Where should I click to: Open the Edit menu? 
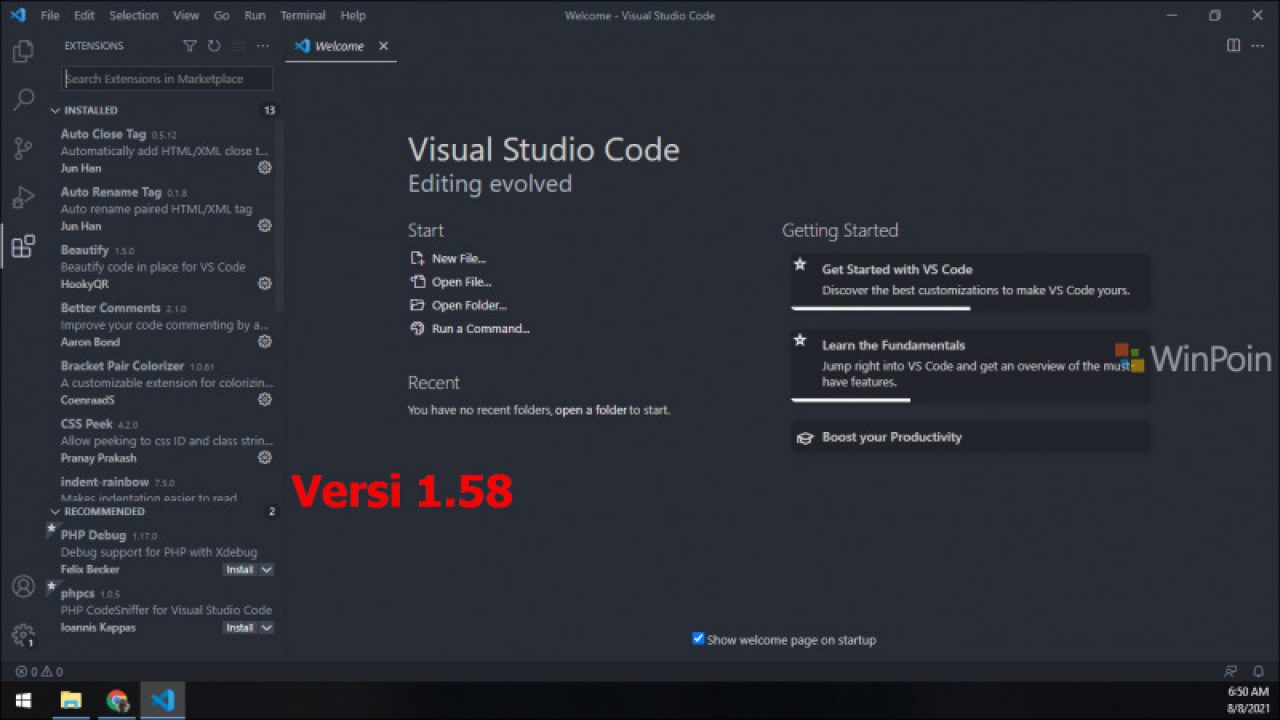click(84, 15)
